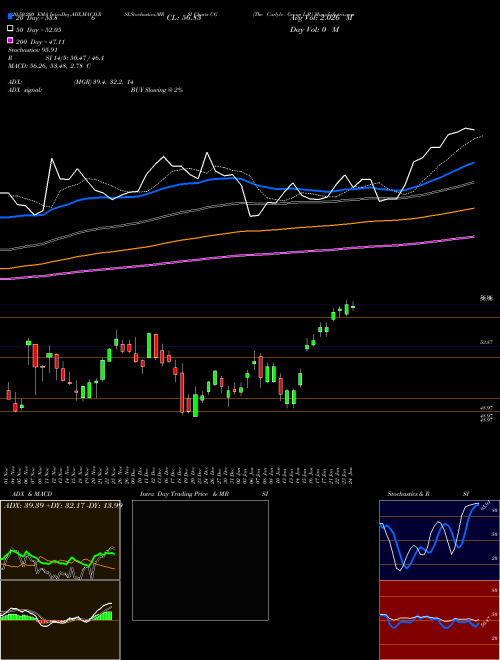This screenshot has width=500, height=660.
Task: Click the '50 Day - 52.05' legend text
Action: [x=38, y=29]
